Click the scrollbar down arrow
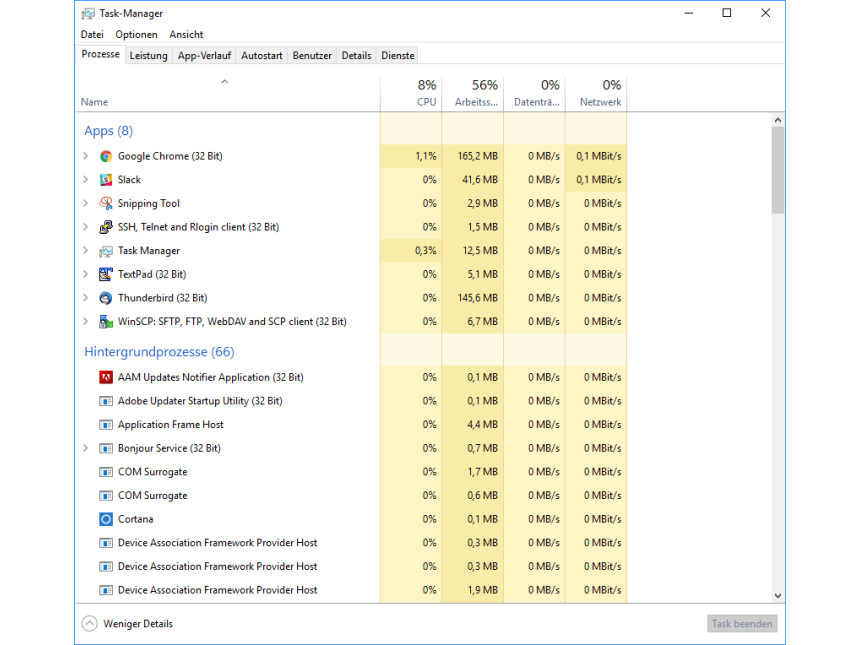 click(x=778, y=596)
